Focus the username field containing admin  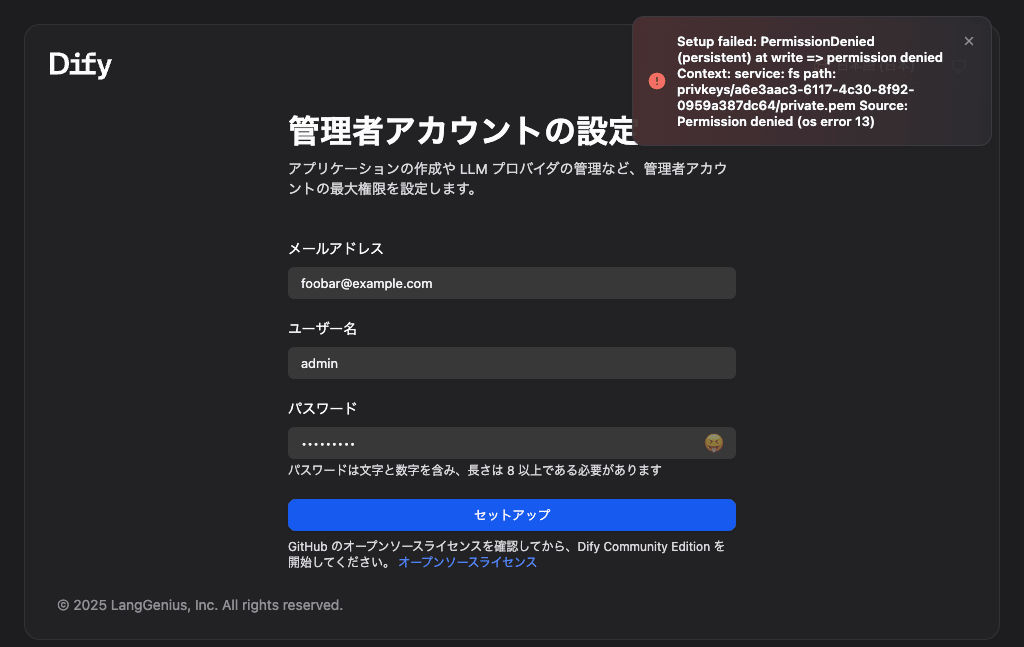coord(512,363)
